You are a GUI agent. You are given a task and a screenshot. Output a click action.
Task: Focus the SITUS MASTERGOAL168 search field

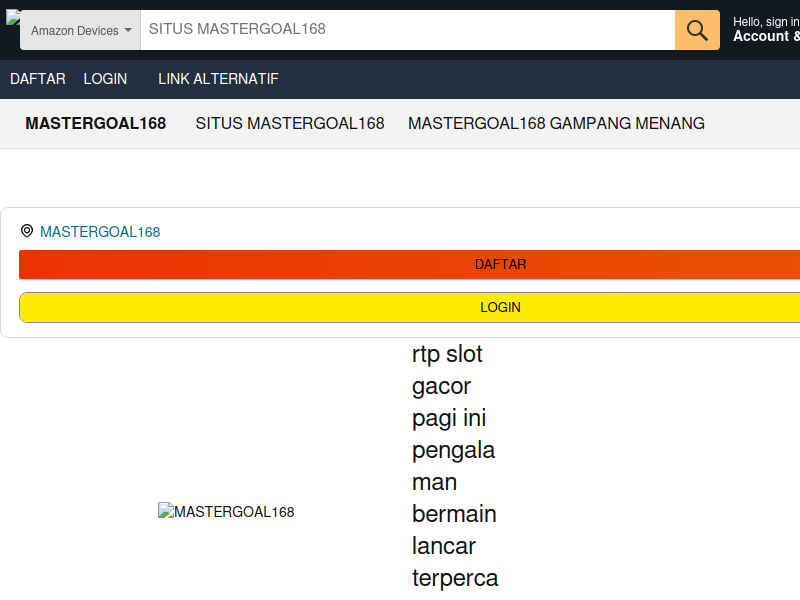[408, 30]
